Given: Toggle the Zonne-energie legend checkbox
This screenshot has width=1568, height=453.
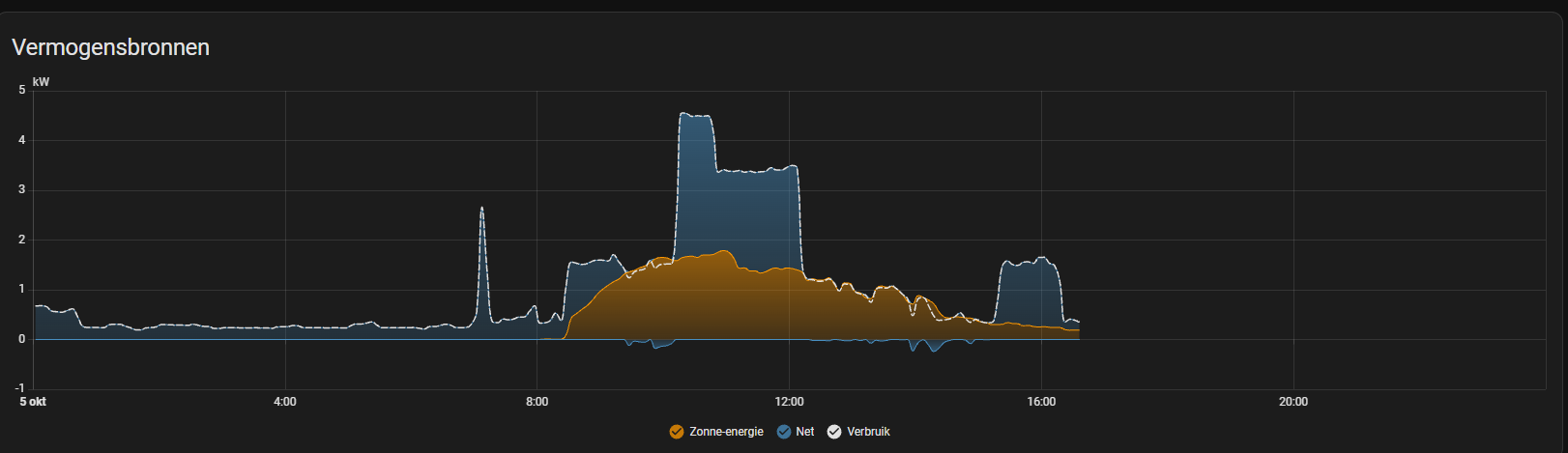Looking at the screenshot, I should pos(677,432).
